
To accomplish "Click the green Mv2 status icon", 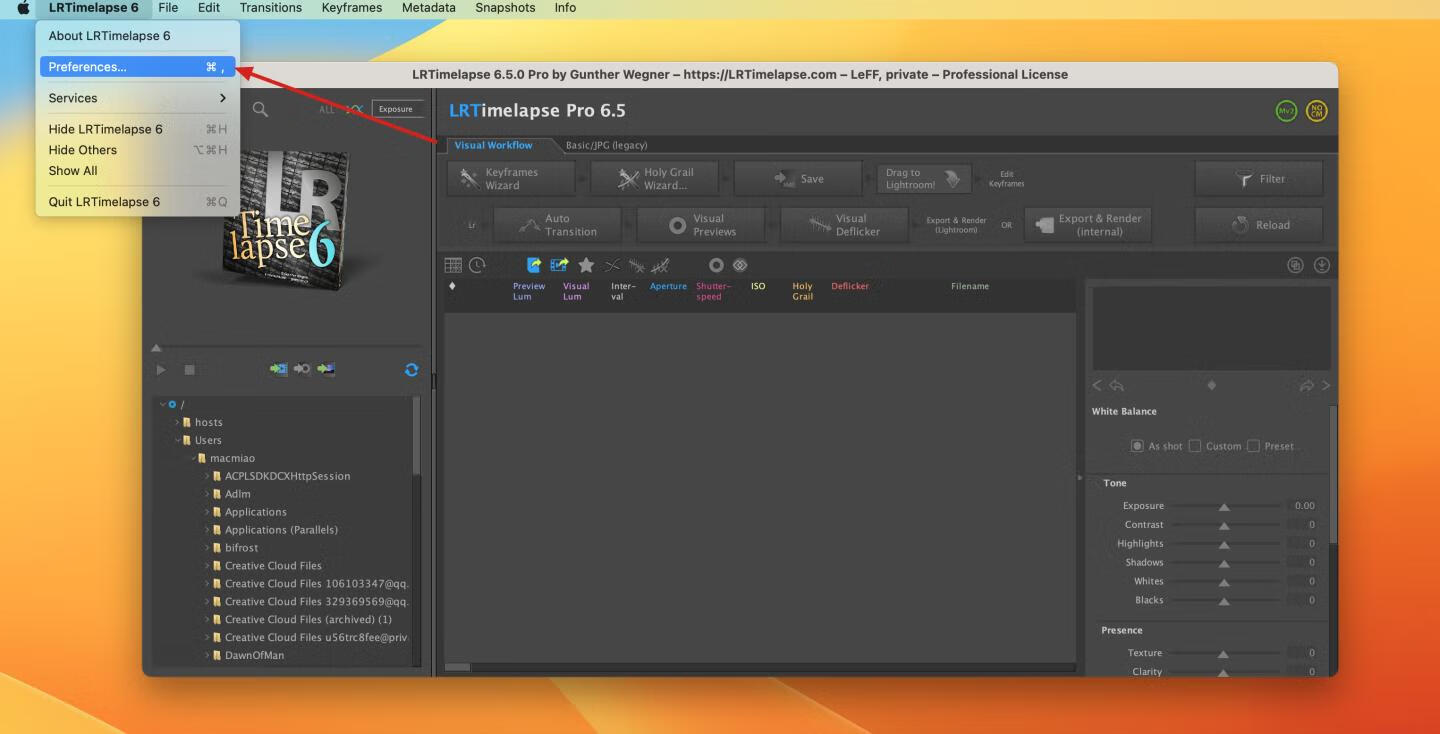I will click(x=1286, y=111).
